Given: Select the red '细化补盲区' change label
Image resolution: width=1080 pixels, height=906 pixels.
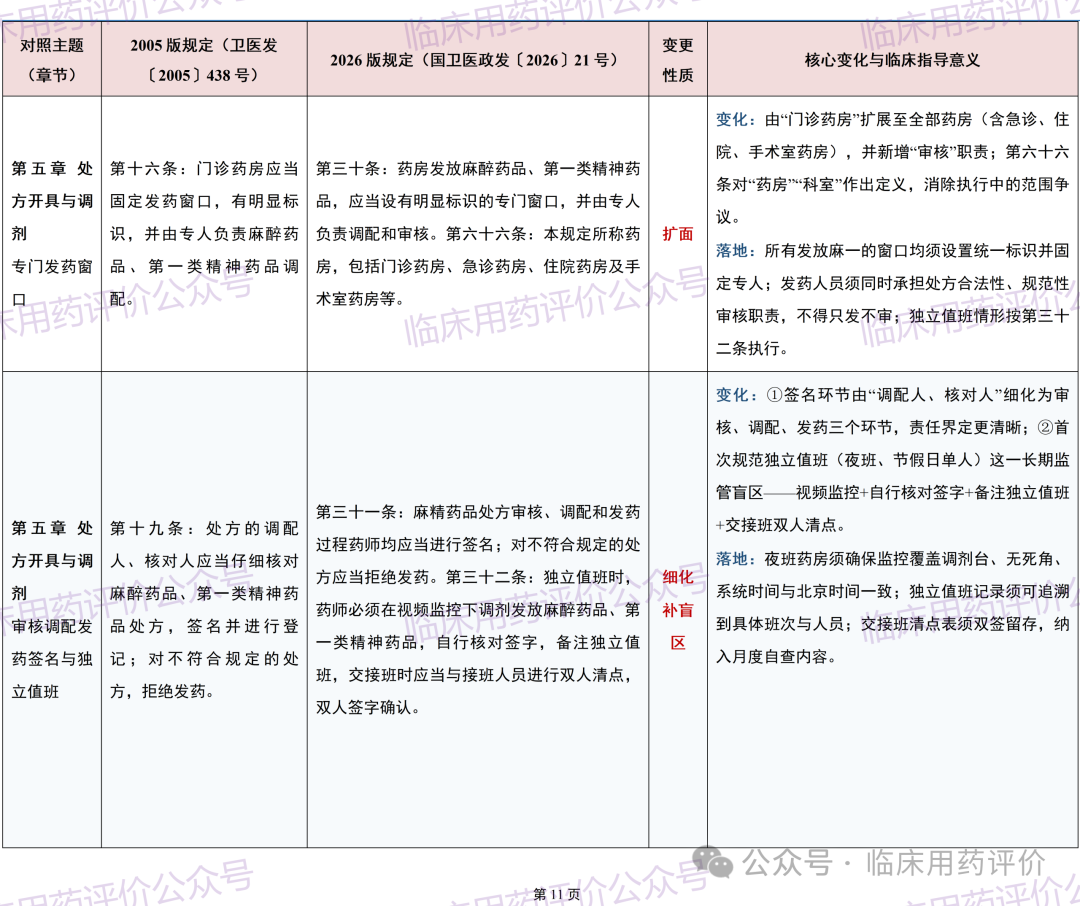Looking at the screenshot, I should pyautogui.click(x=678, y=610).
